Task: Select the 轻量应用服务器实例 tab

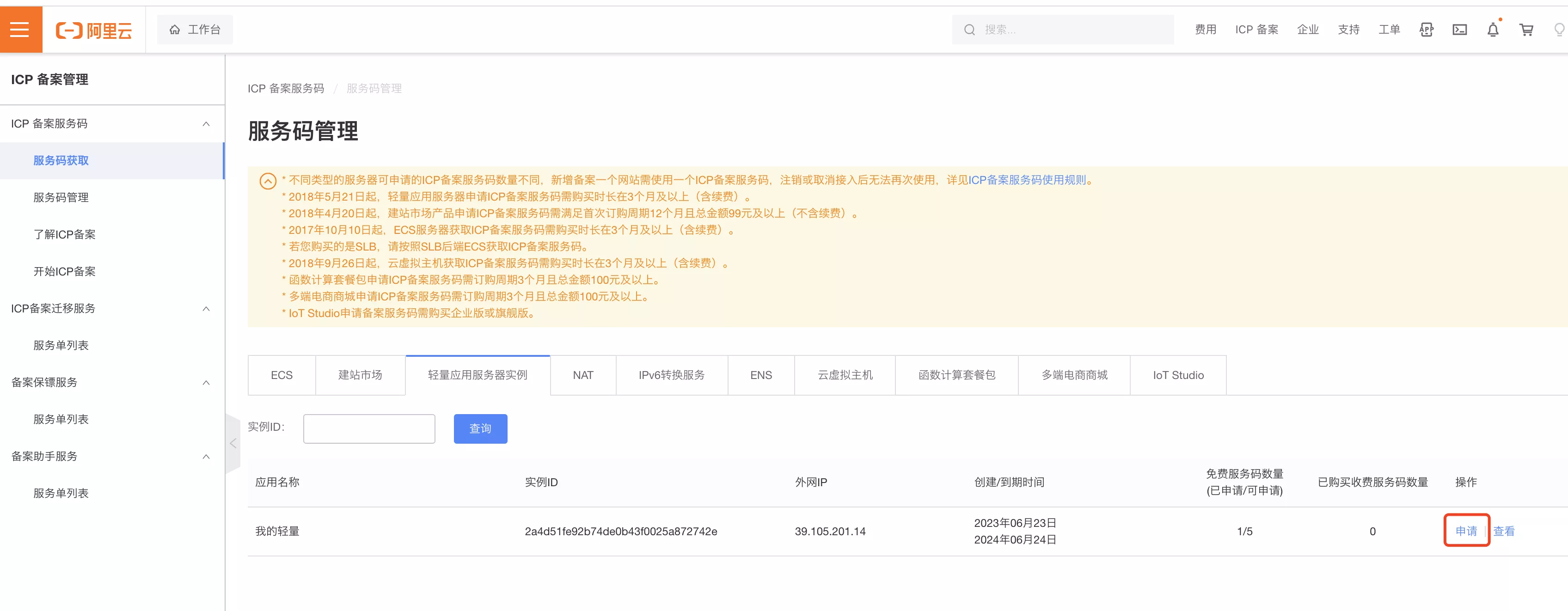Action: 478,375
